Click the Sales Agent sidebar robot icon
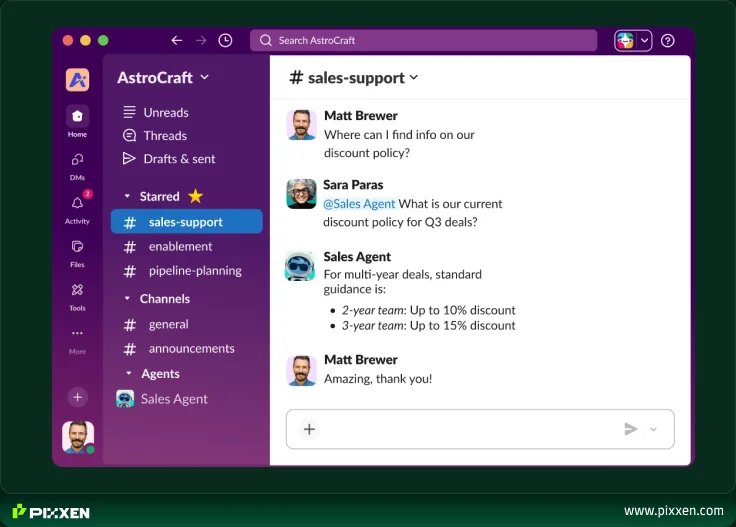This screenshot has height=527, width=736. [125, 399]
